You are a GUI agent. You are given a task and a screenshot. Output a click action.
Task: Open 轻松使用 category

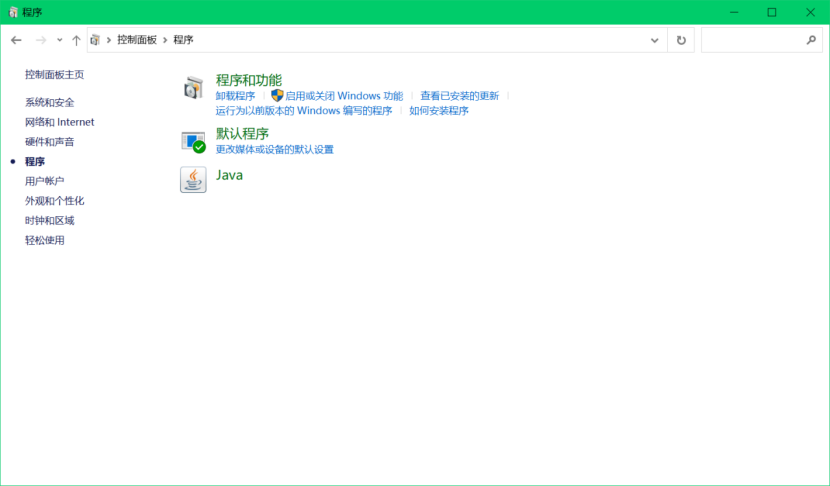coord(44,240)
